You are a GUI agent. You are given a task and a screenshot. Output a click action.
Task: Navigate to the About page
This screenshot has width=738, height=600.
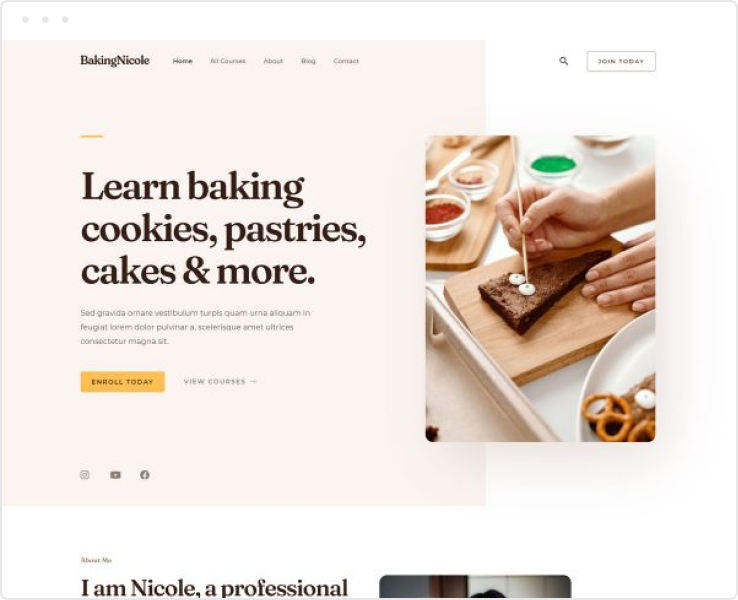(273, 61)
